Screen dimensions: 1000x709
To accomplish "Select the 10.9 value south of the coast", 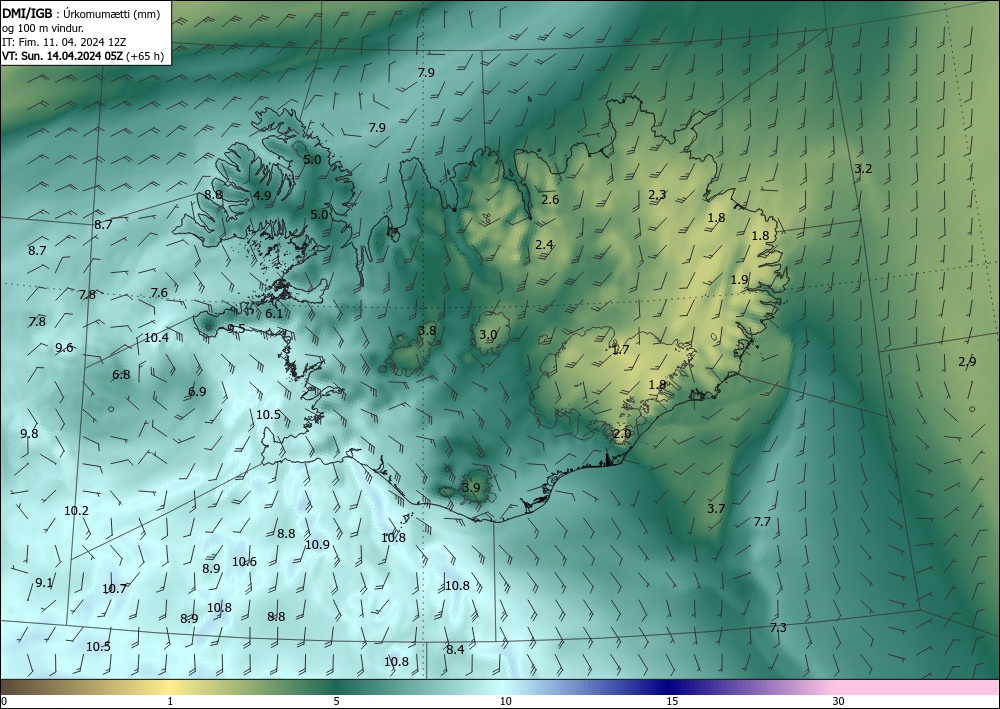I will 317,545.
